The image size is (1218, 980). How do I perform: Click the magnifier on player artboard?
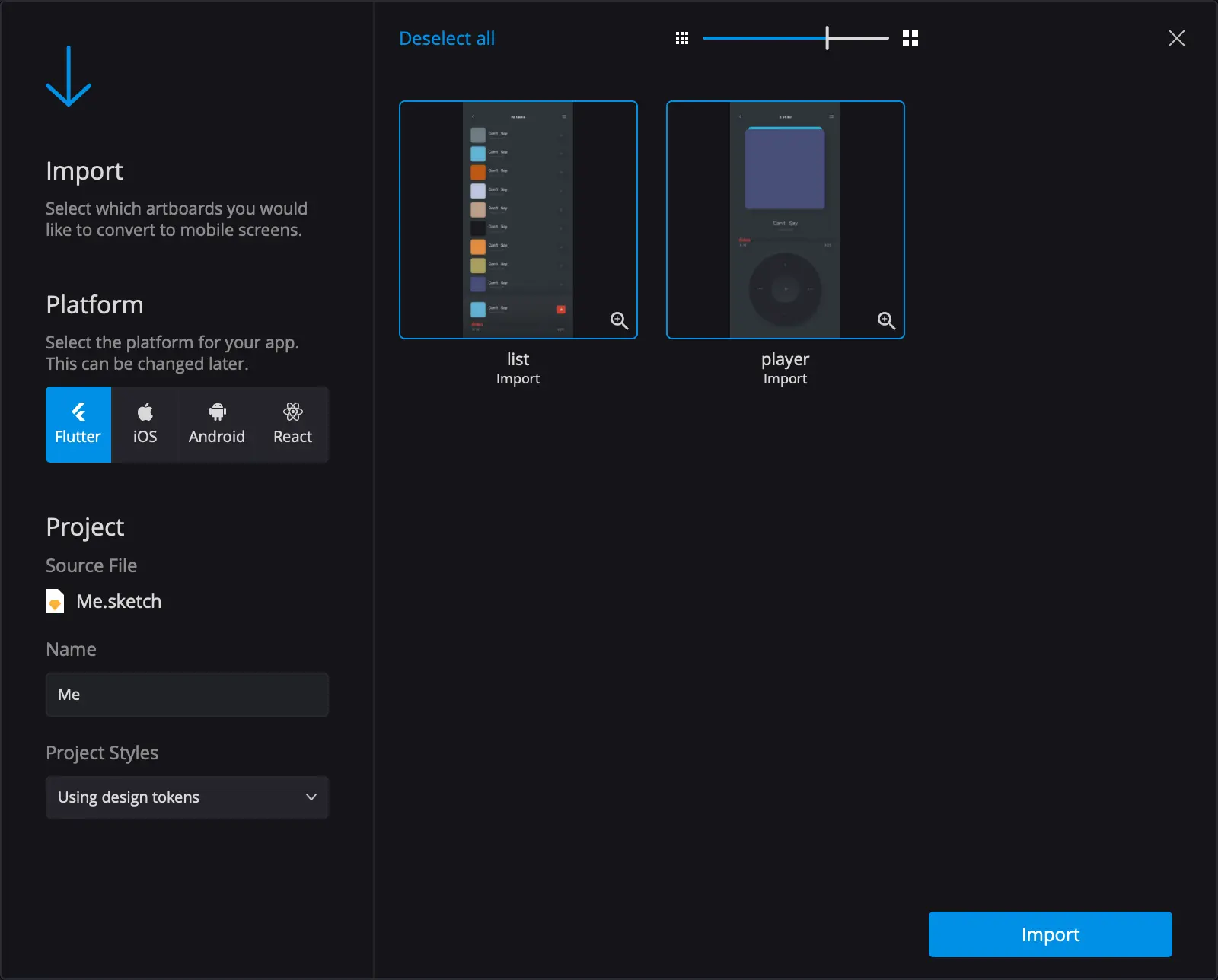click(x=887, y=321)
